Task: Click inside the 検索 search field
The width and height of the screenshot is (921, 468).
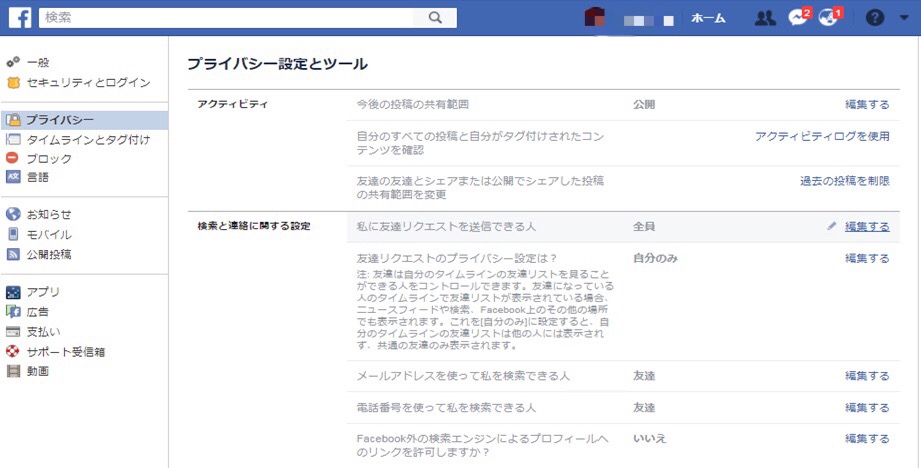Action: coord(226,18)
